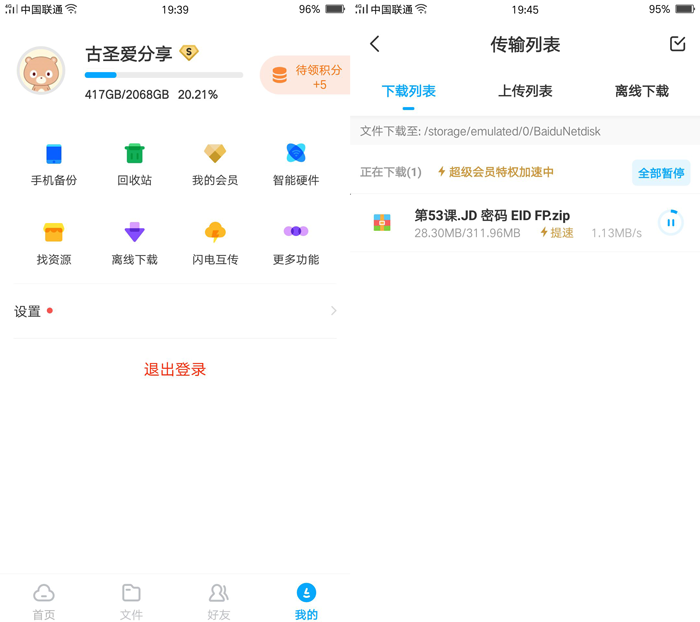Tap the 417GB/2068GB storage text

point(127,95)
